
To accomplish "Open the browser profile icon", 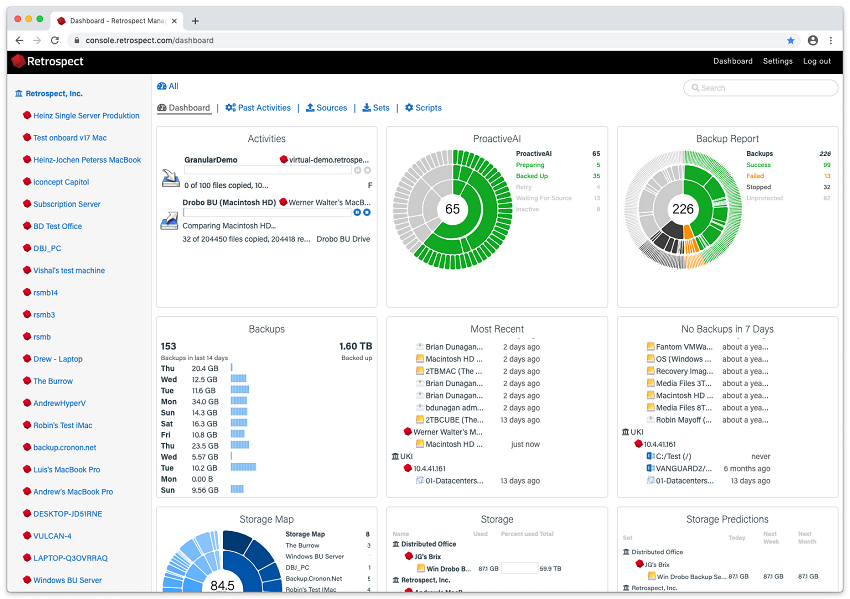I will (x=812, y=40).
